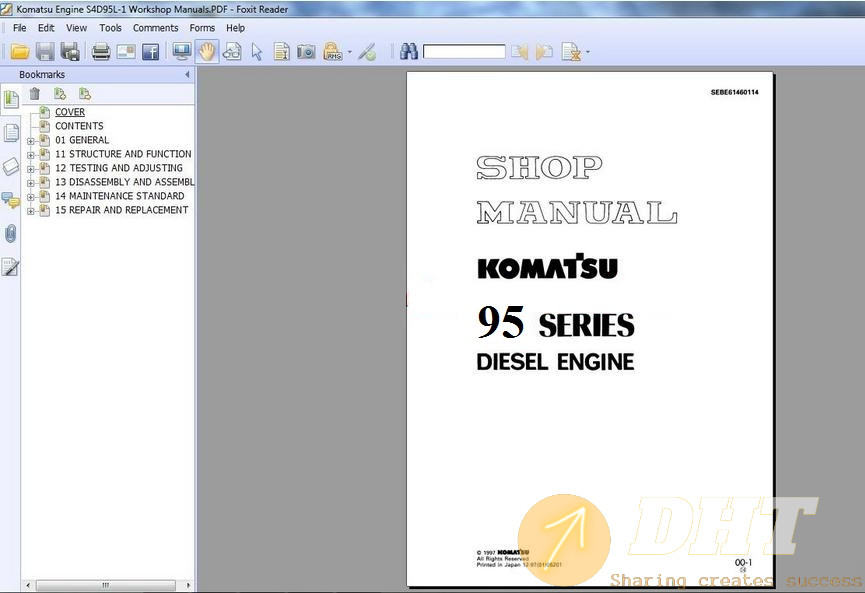Open a file with the folder icon

tap(20, 52)
